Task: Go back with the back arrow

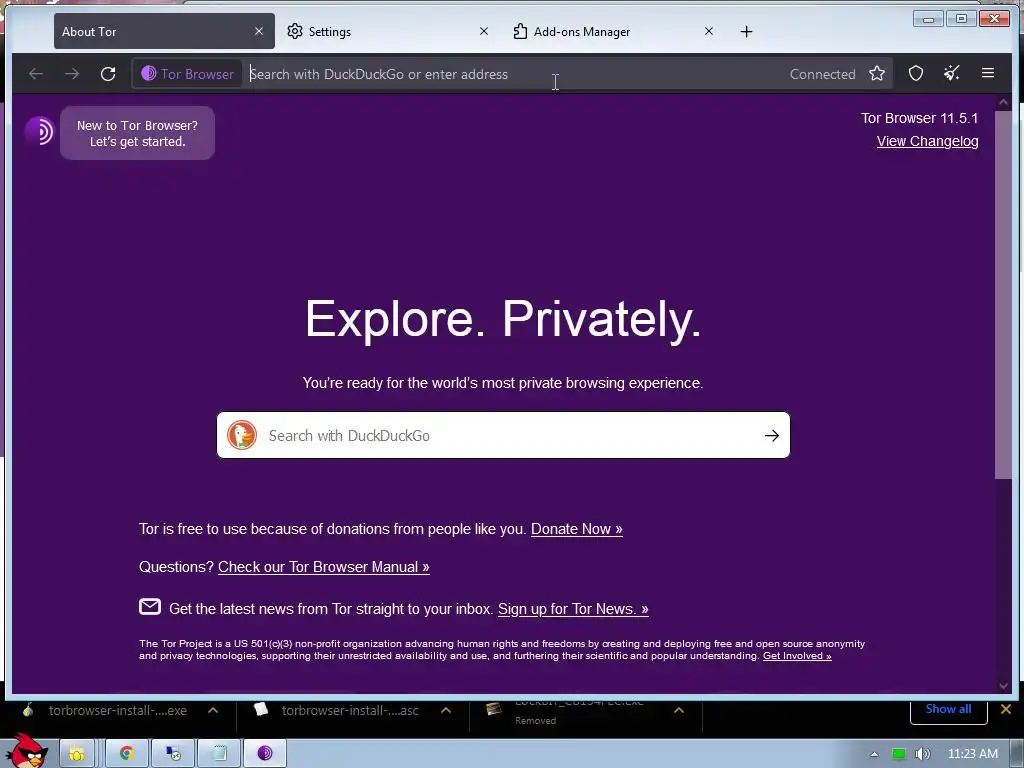Action: 36,74
